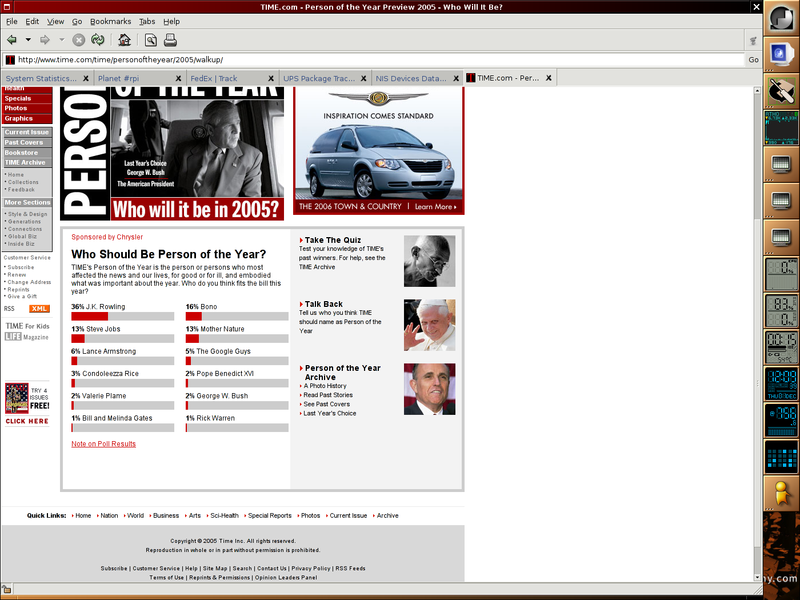Click the mixer tool dock icon
This screenshot has width=800, height=600.
[781, 91]
